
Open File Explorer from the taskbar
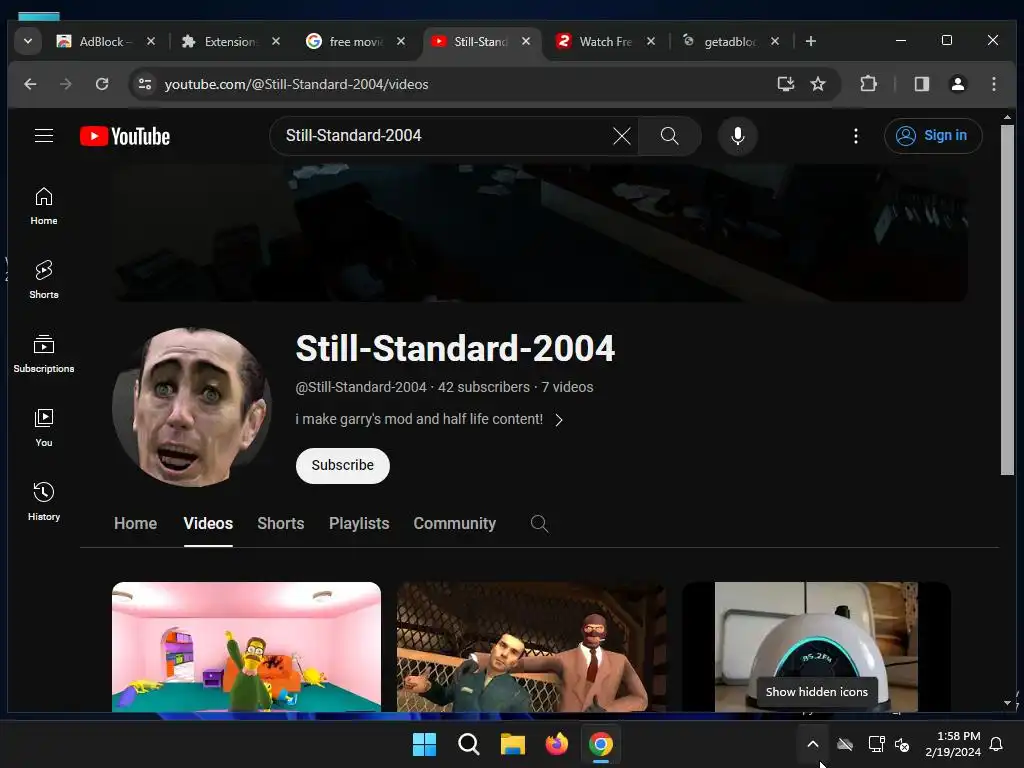(x=513, y=744)
